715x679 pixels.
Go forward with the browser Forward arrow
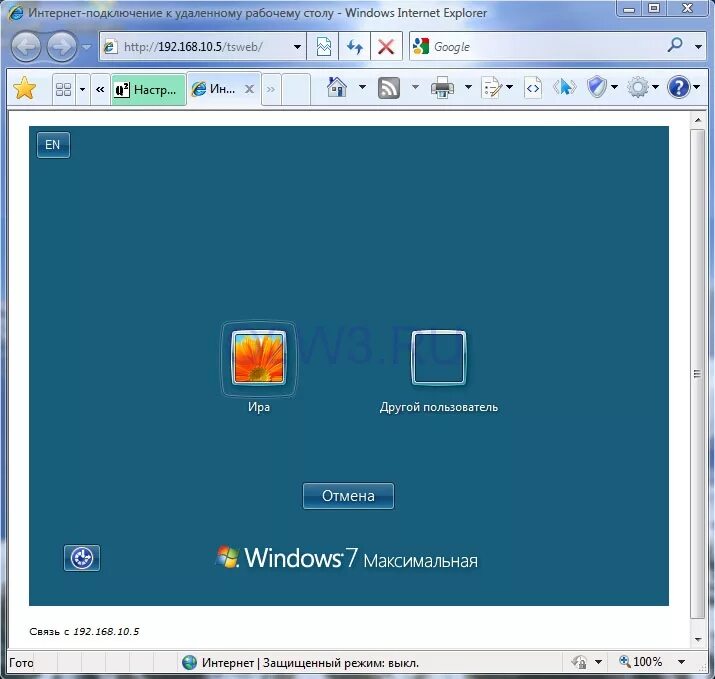[x=62, y=47]
